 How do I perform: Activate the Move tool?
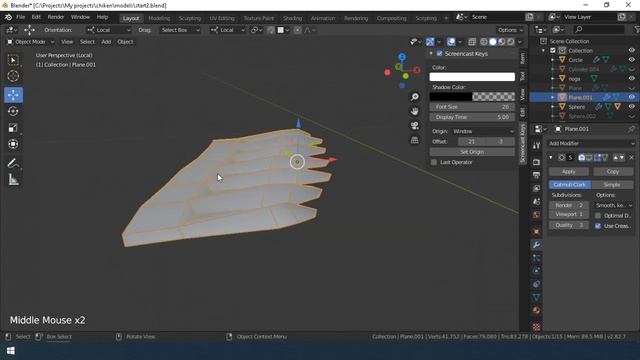13,95
